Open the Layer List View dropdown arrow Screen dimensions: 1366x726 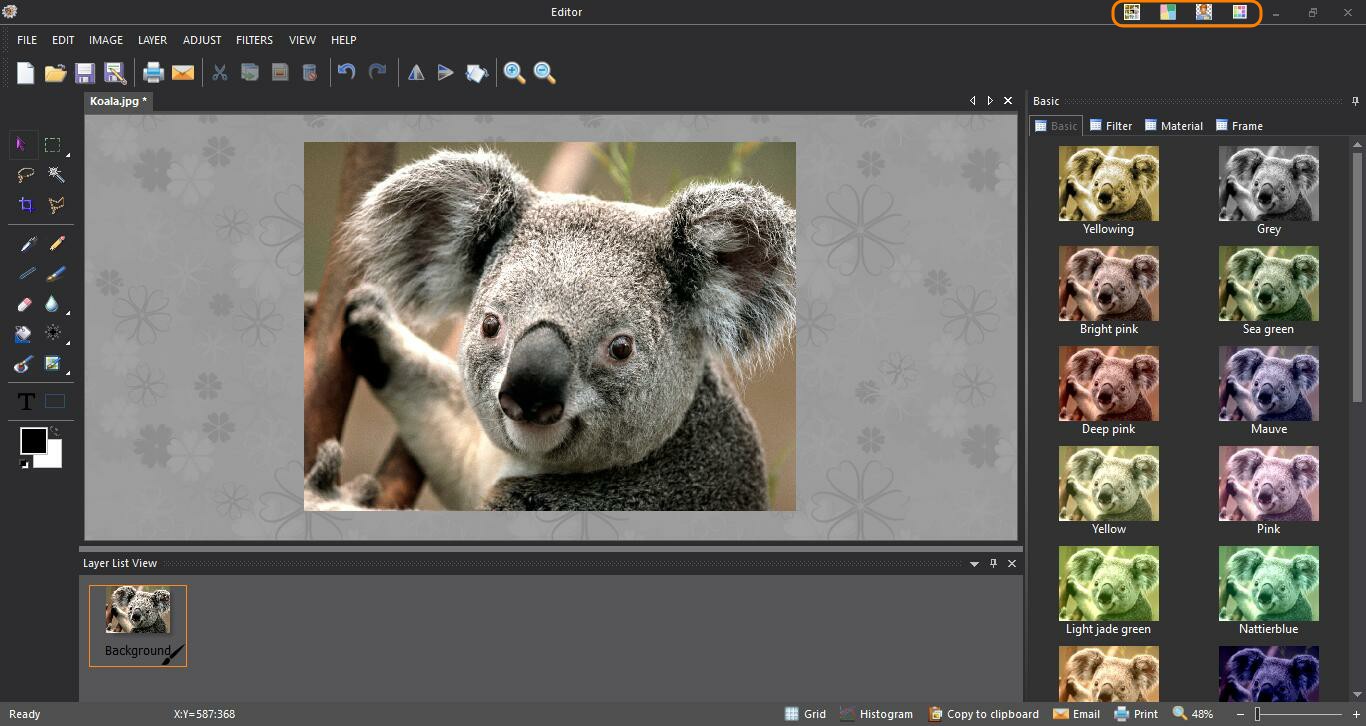pos(974,564)
